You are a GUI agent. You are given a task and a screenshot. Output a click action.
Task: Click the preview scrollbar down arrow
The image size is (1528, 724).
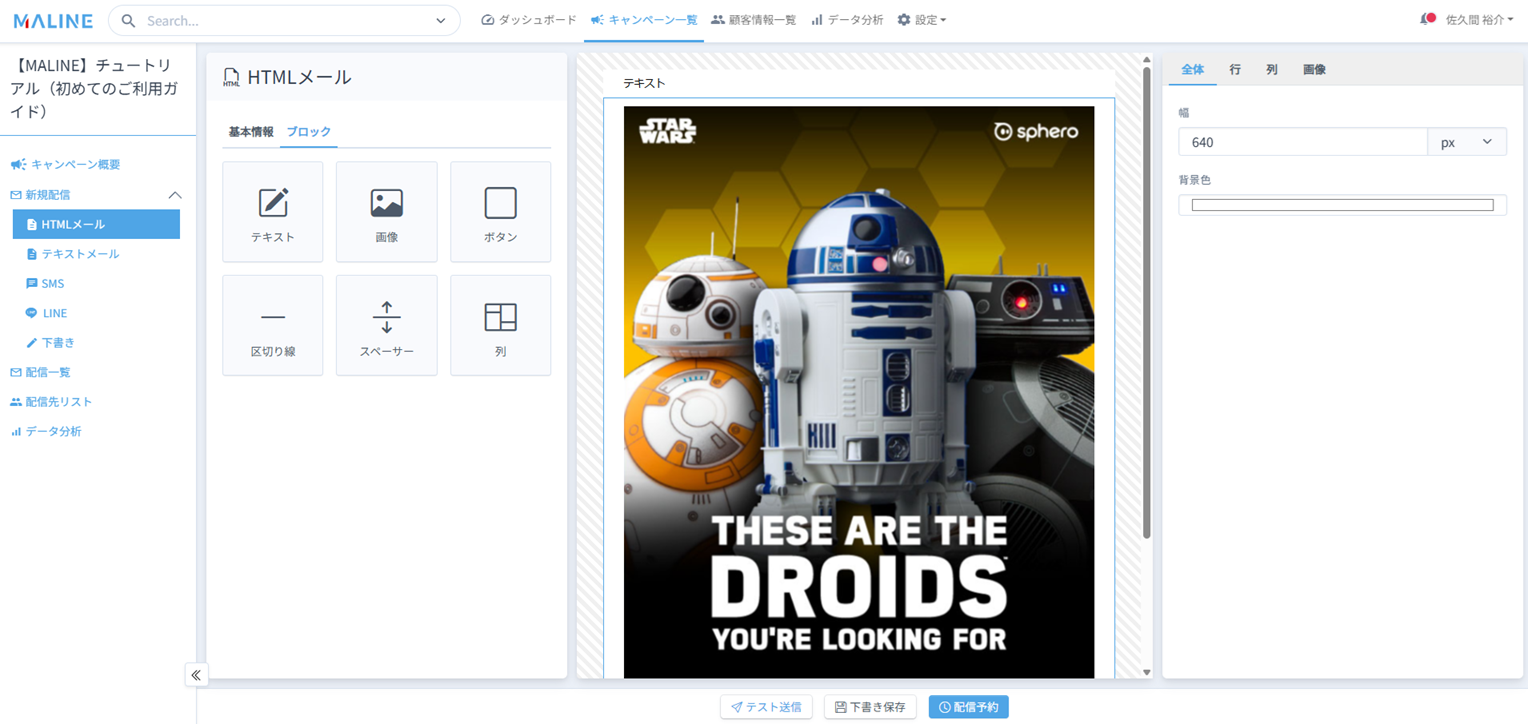point(1147,672)
